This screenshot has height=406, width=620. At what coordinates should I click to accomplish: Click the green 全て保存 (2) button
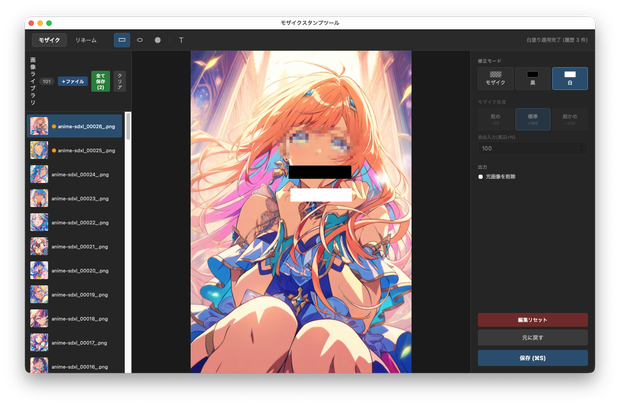pos(100,81)
